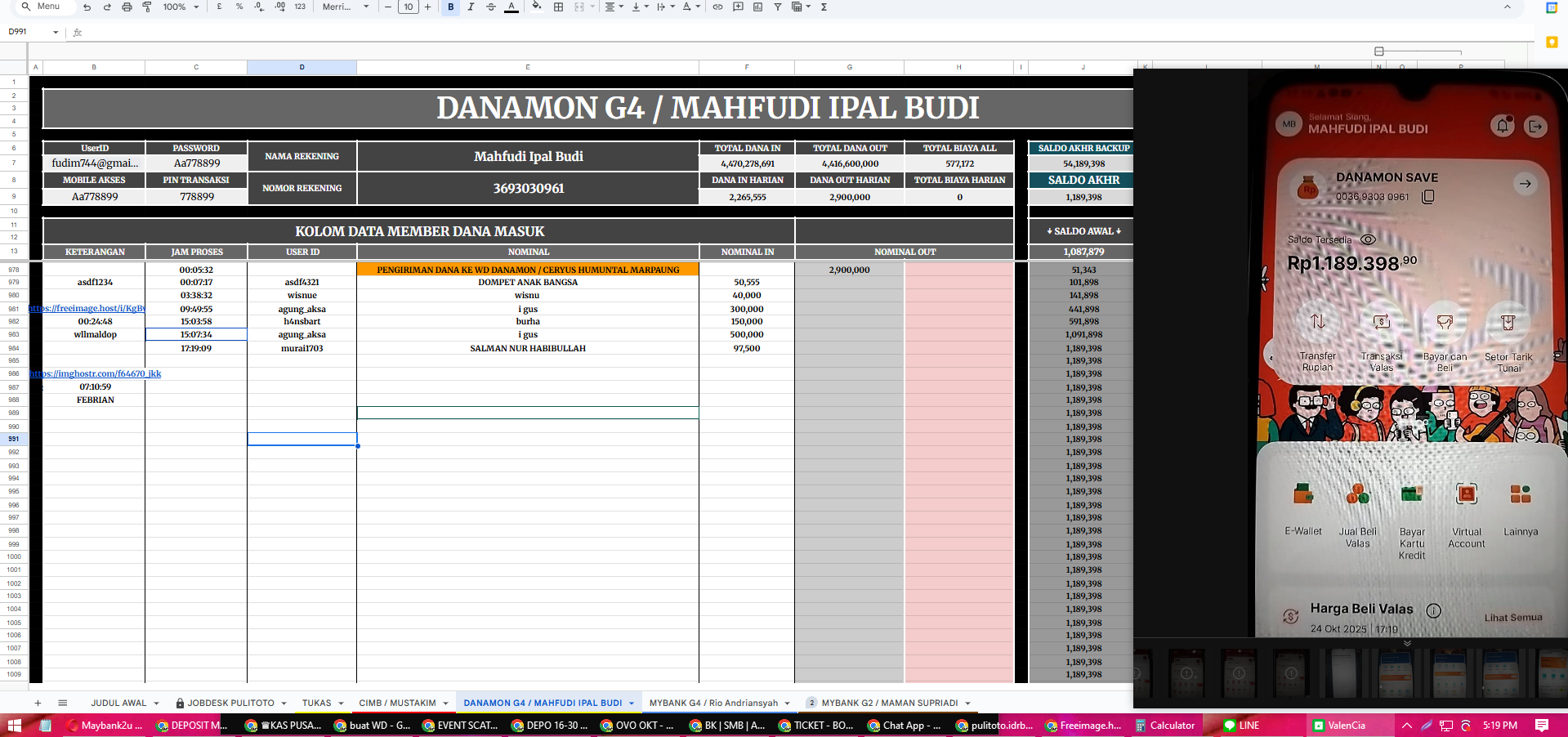Open the fill color picker

[537, 7]
